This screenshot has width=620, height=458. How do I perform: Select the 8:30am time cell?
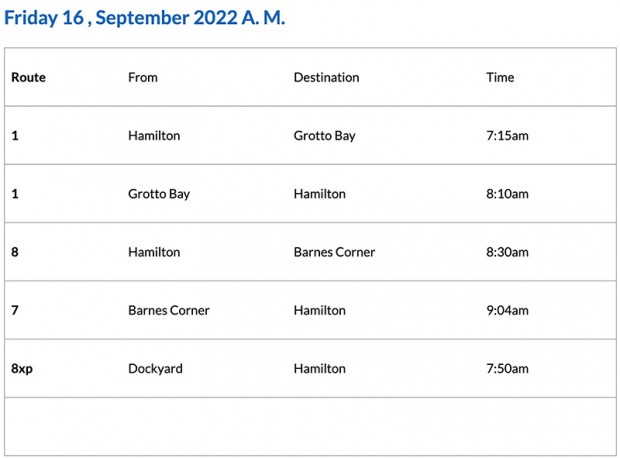(507, 252)
